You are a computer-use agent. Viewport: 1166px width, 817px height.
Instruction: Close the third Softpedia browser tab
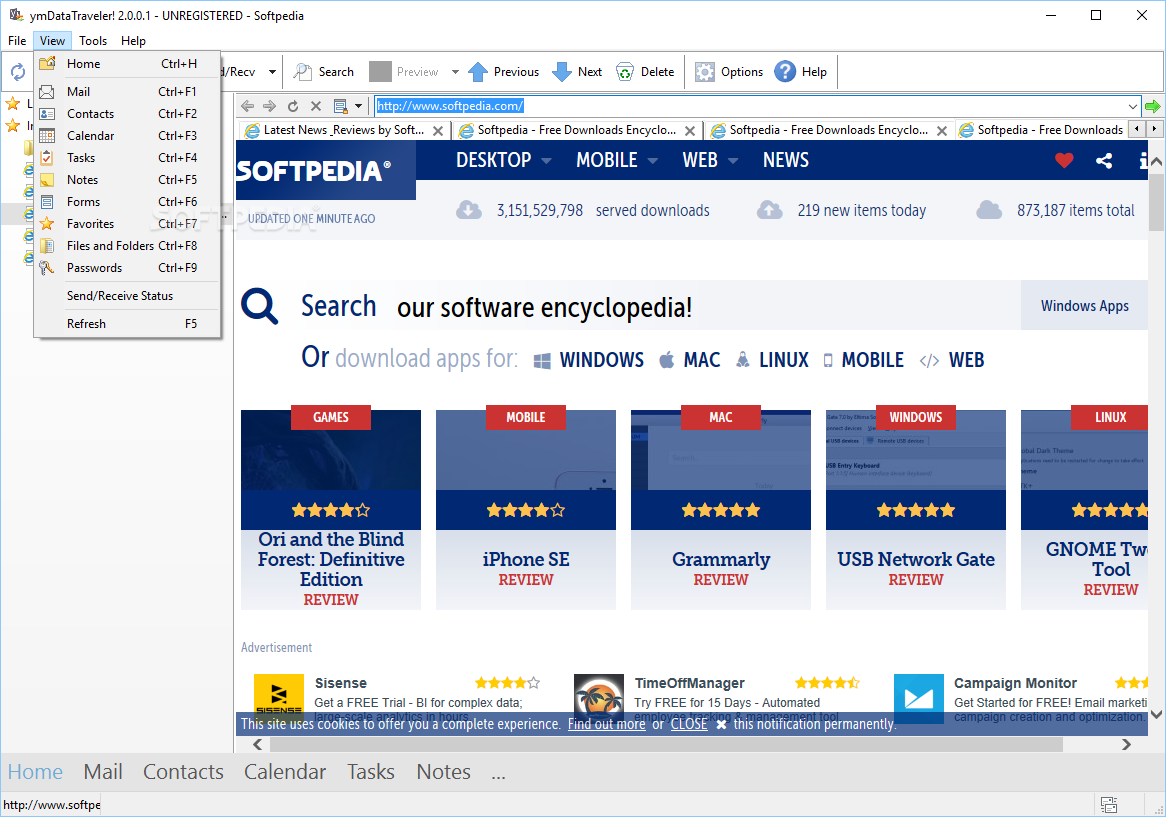pos(942,131)
